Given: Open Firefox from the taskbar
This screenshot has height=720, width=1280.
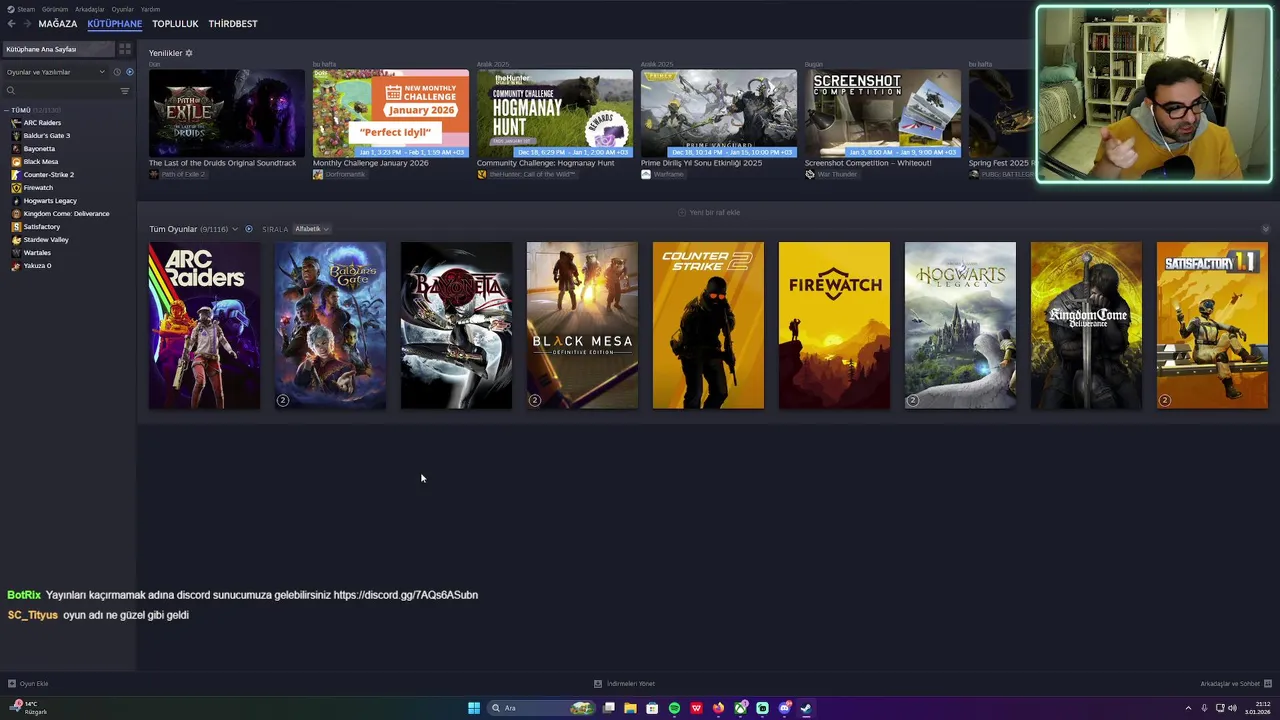Looking at the screenshot, I should pyautogui.click(x=718, y=708).
